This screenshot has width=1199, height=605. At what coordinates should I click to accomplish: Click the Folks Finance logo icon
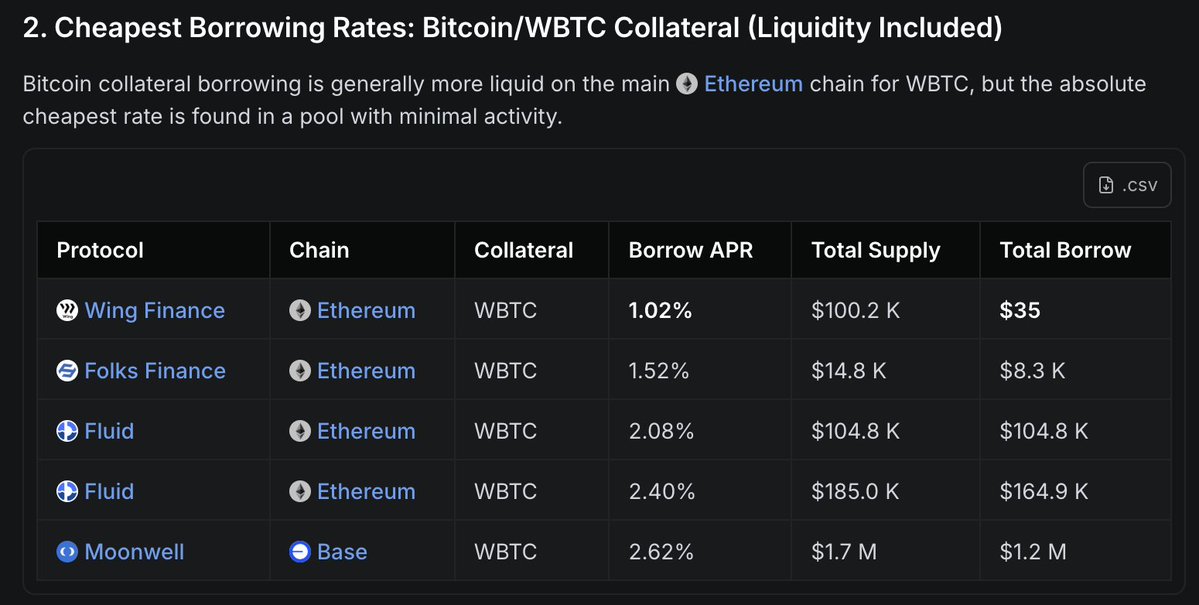[x=67, y=371]
